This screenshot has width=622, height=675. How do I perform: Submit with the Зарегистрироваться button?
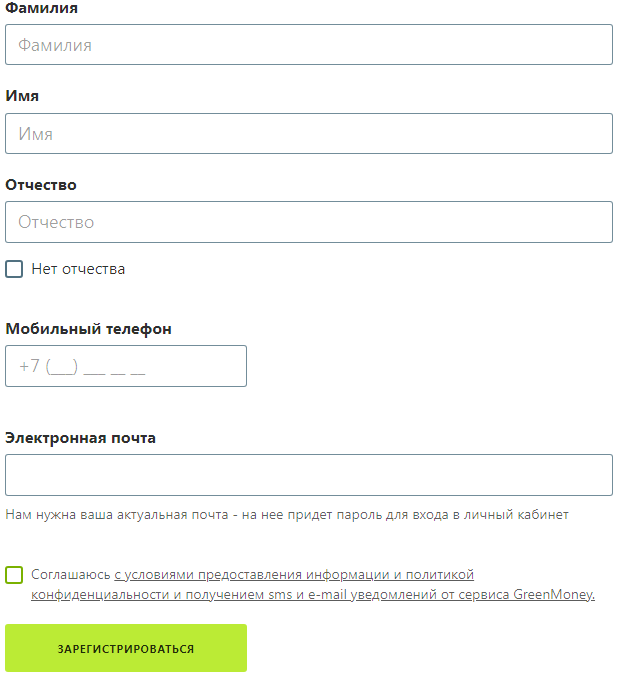[126, 648]
